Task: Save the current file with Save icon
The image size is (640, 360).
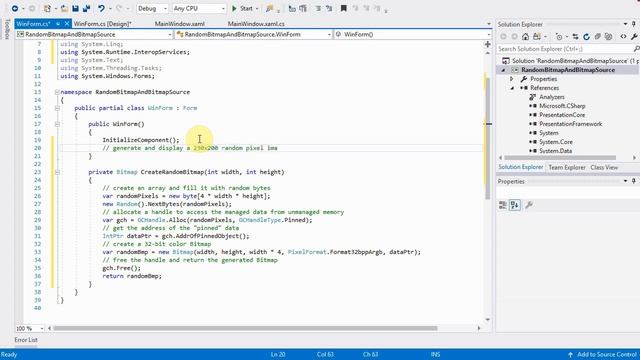Action: pyautogui.click(x=76, y=8)
